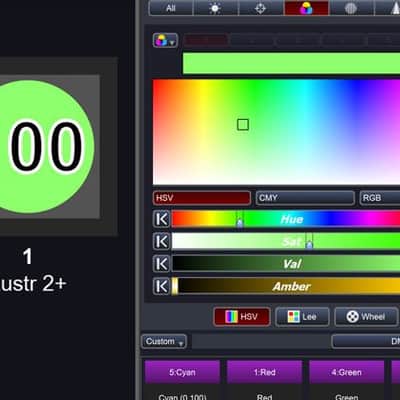Open the color picker type dropdown icon
This screenshot has height=400, width=400.
(x=165, y=41)
